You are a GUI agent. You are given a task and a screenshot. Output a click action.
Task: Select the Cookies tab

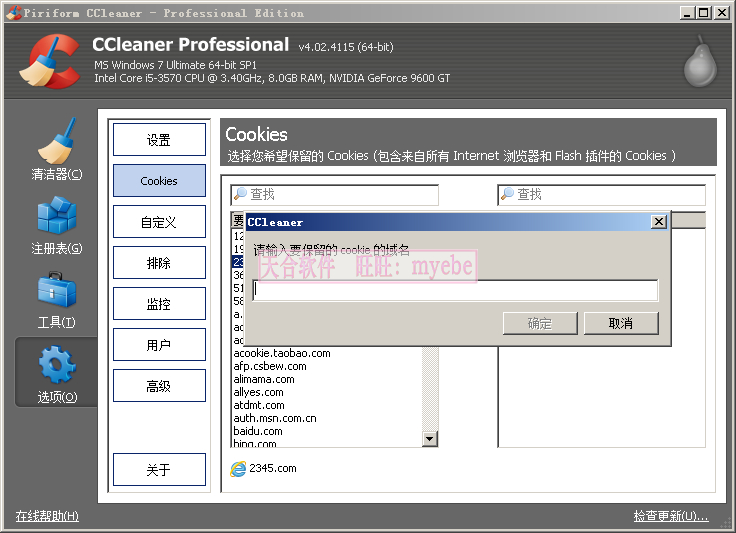pyautogui.click(x=159, y=181)
